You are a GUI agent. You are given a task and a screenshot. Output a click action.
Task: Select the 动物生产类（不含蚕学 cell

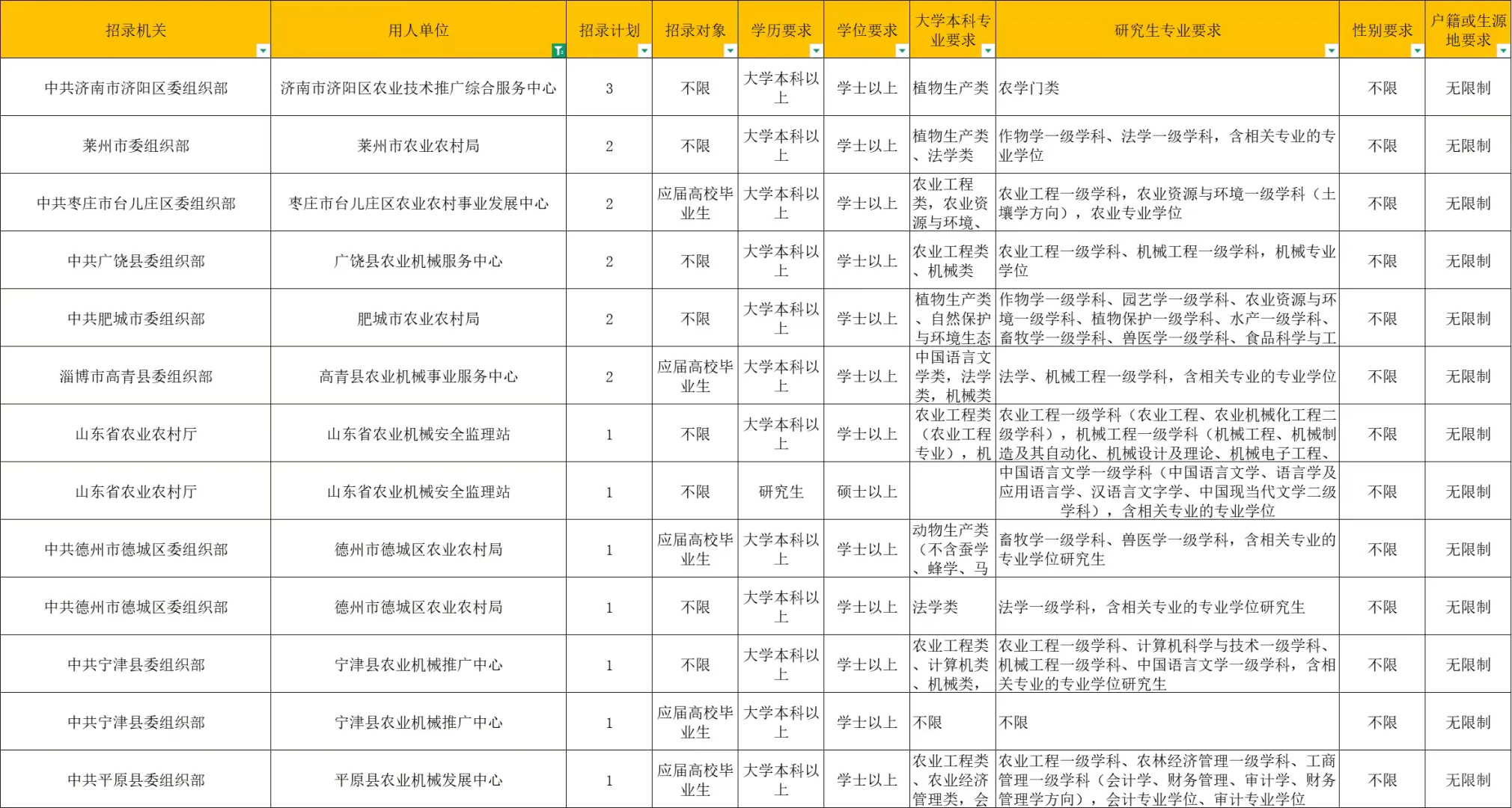[x=953, y=549]
